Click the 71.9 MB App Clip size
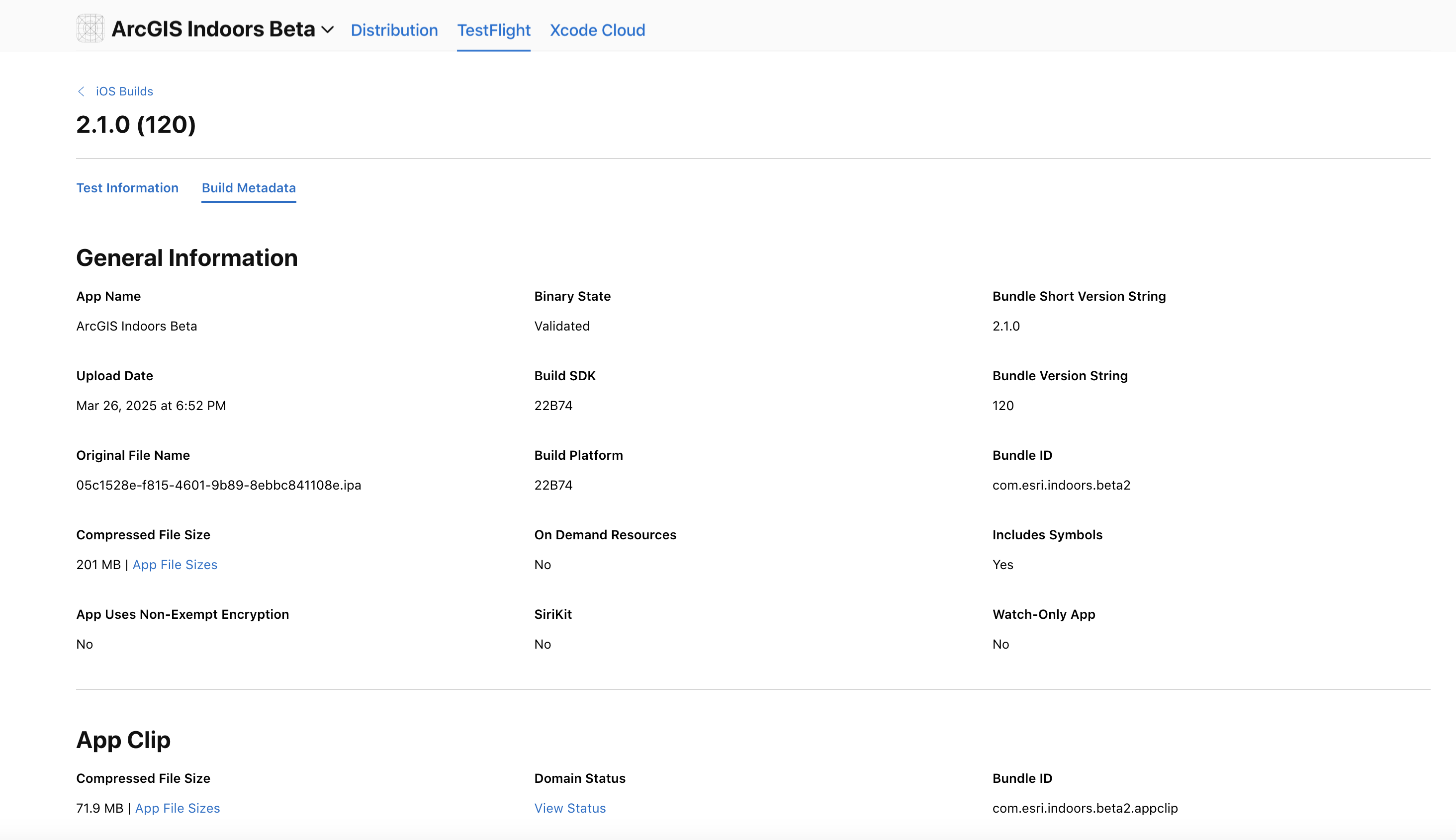This screenshot has height=840, width=1456. click(100, 808)
